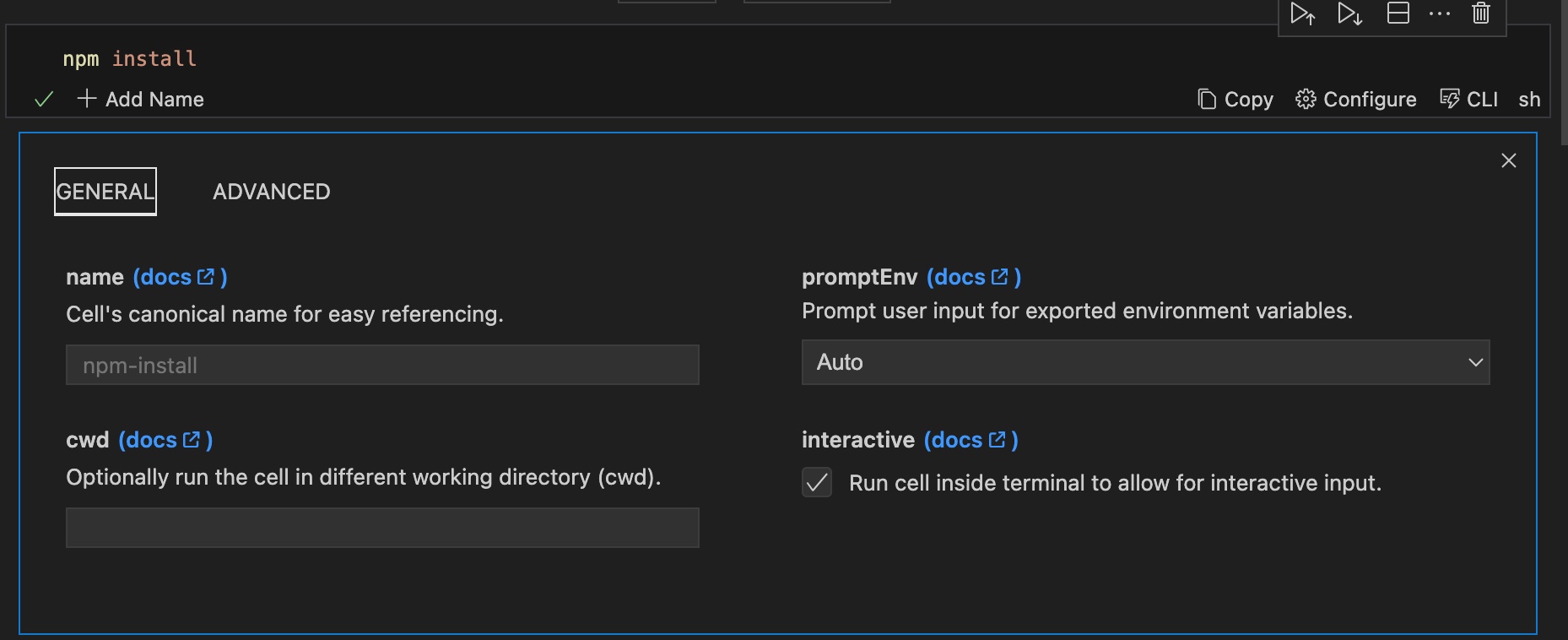
Task: Open the more actions ellipsis menu
Action: point(1440,14)
